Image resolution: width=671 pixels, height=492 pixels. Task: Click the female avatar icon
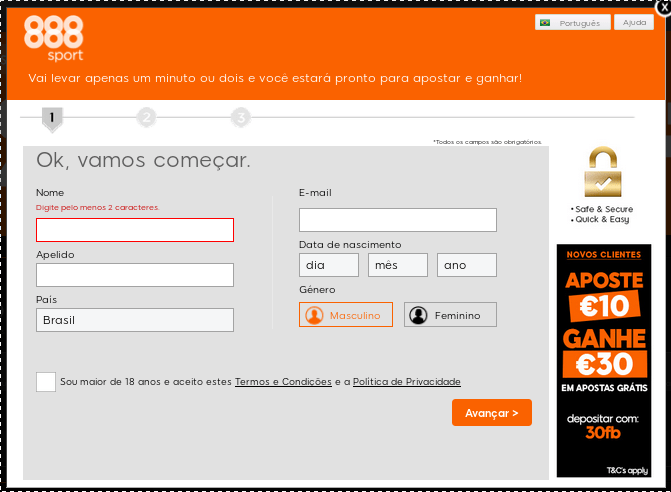[418, 315]
